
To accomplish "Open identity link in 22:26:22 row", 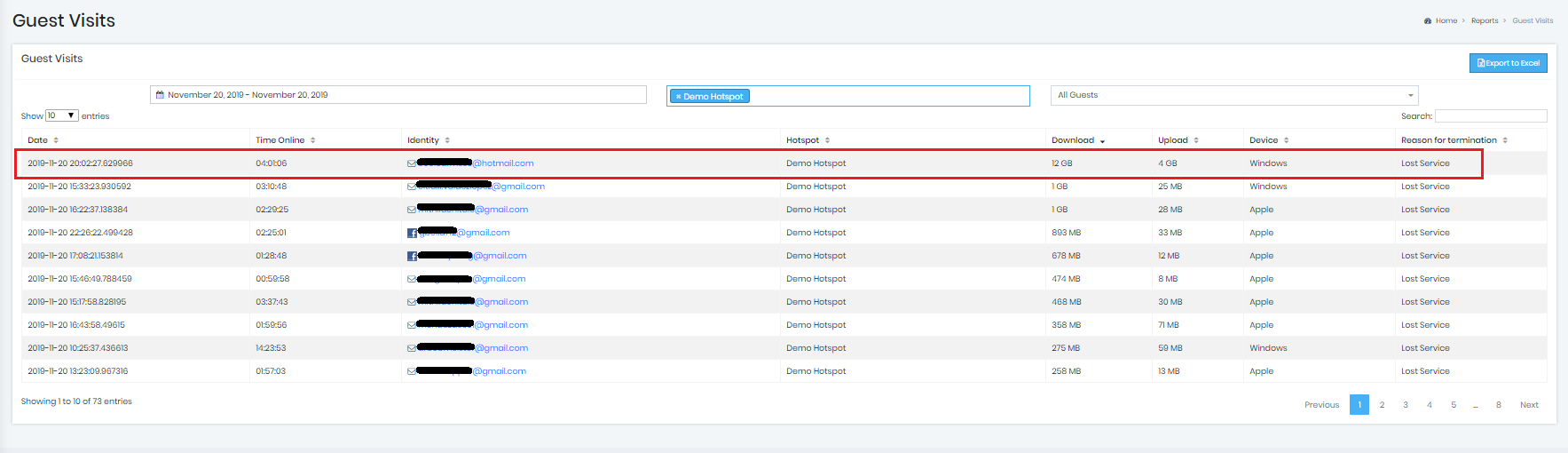I will pyautogui.click(x=464, y=233).
